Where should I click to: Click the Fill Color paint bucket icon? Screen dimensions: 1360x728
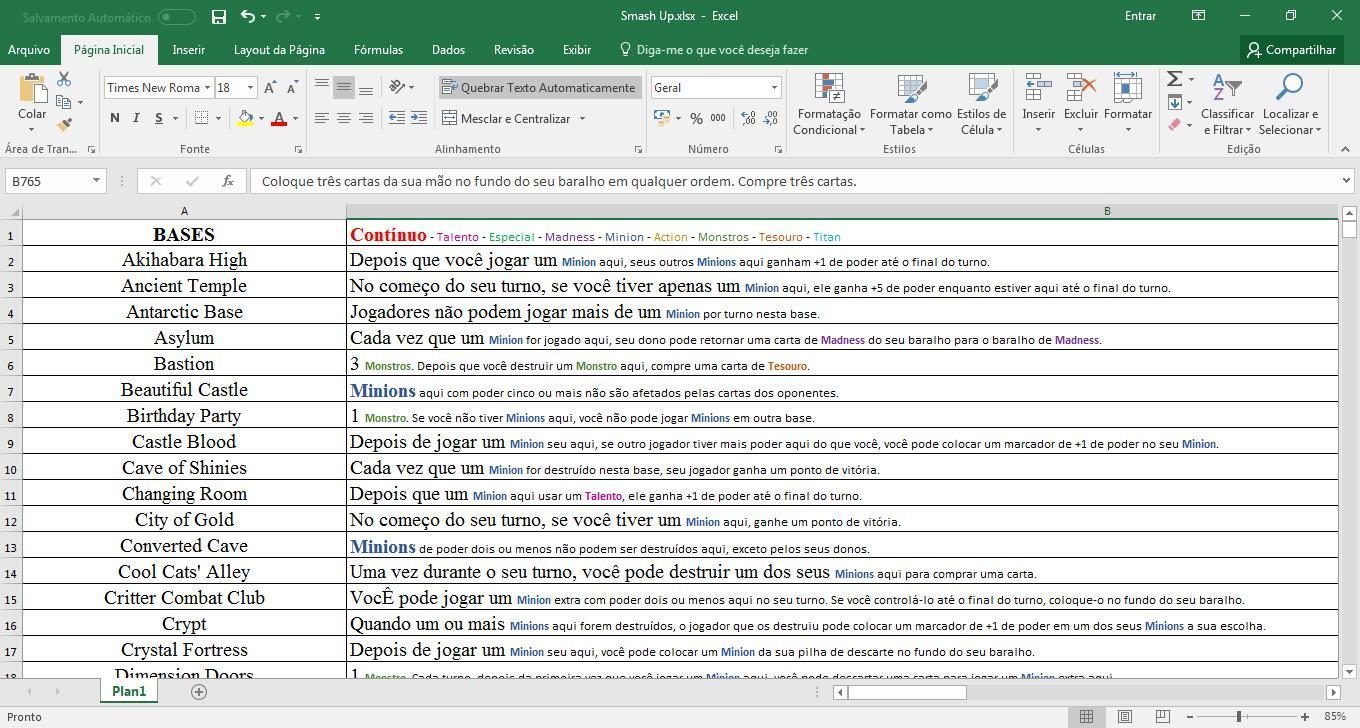click(x=245, y=118)
